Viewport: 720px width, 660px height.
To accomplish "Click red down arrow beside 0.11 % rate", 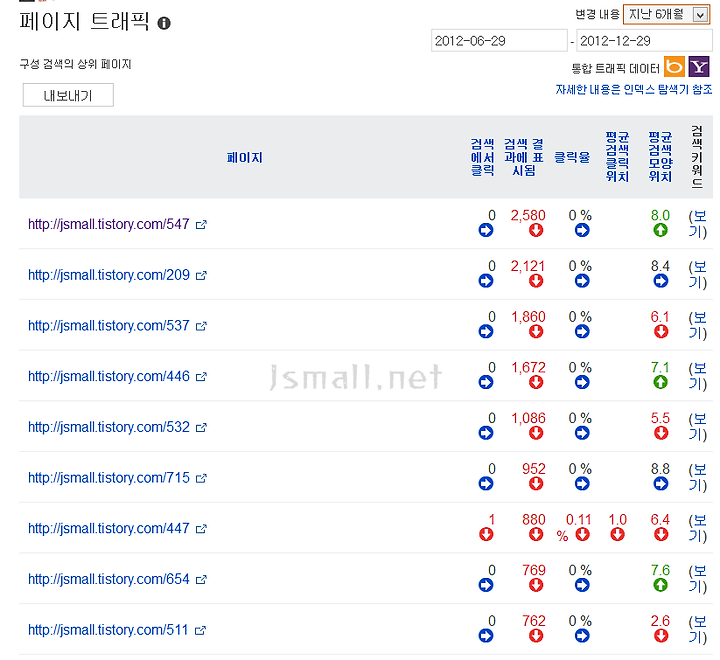I will pyautogui.click(x=582, y=534).
